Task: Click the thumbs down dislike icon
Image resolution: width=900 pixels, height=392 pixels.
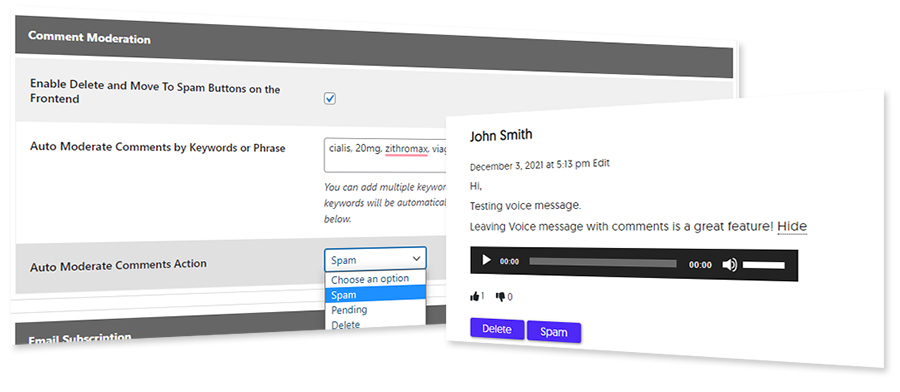Action: tap(501, 297)
